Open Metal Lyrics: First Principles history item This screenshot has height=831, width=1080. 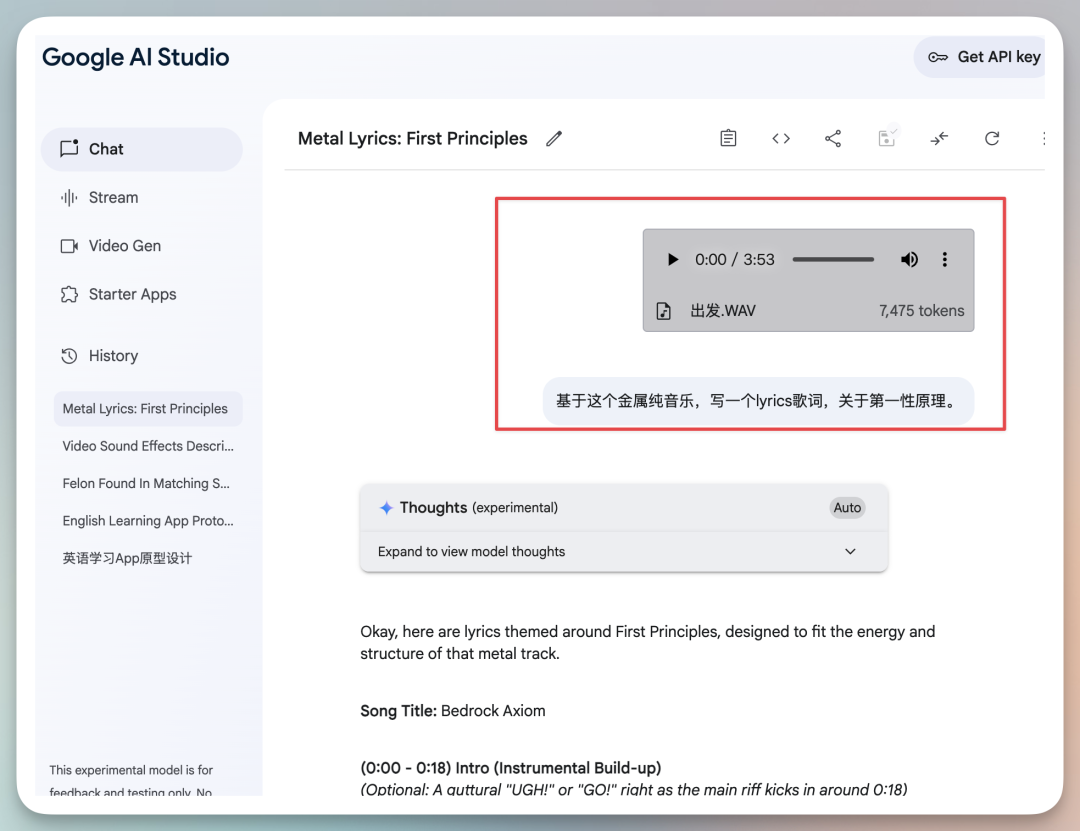148,409
